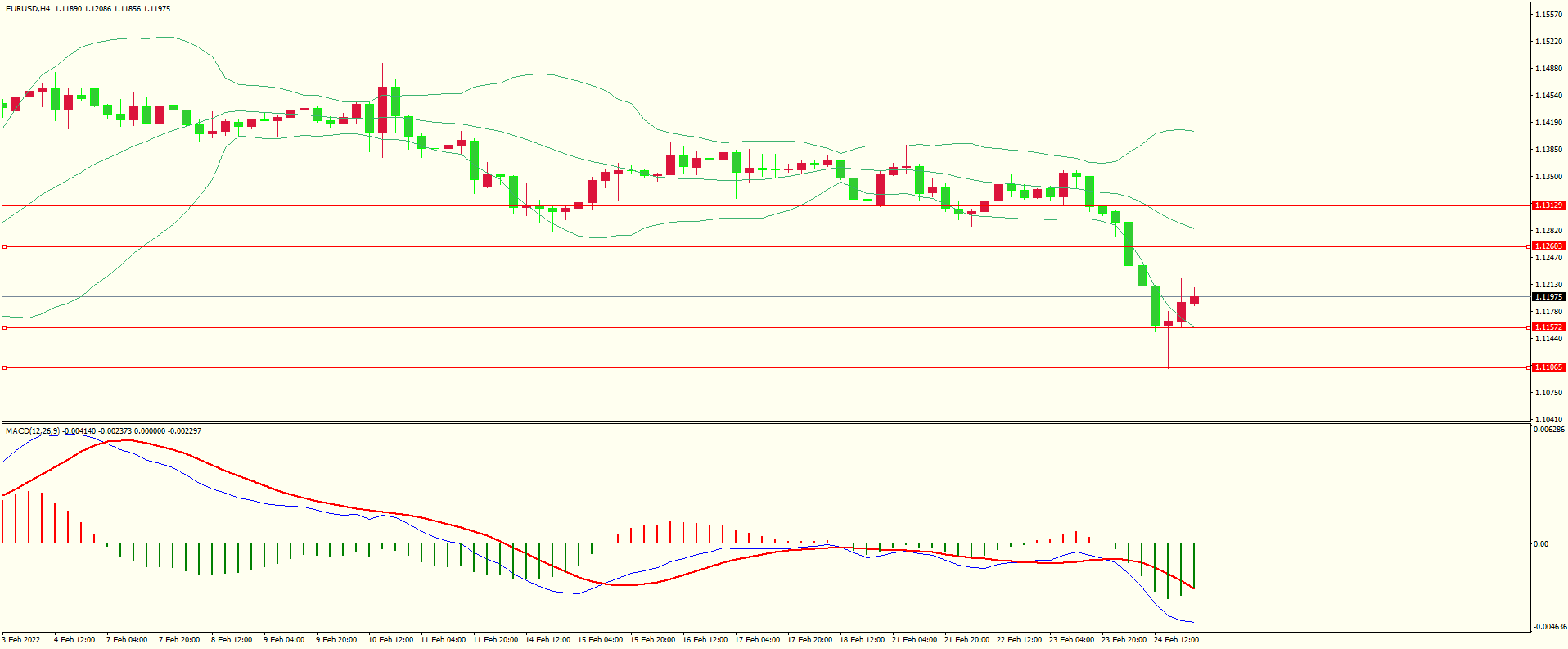Click the 8 Feb 12:00 time label
The width and height of the screenshot is (1568, 649).
[x=232, y=640]
